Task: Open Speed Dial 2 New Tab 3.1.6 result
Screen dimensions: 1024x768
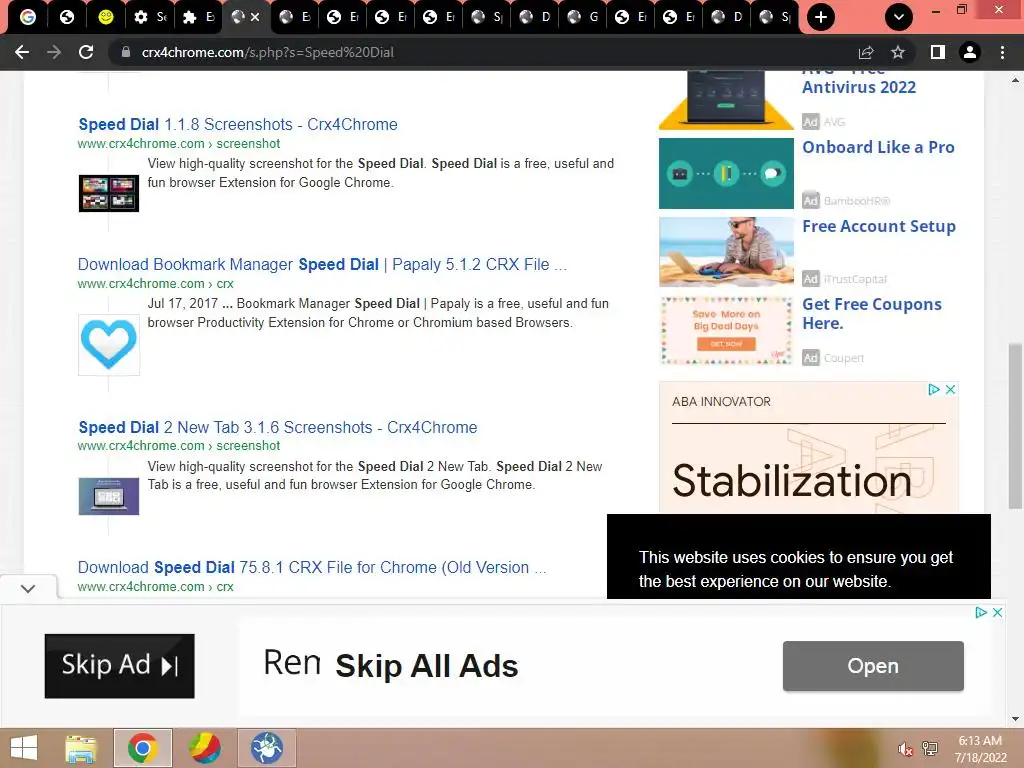Action: tap(278, 427)
